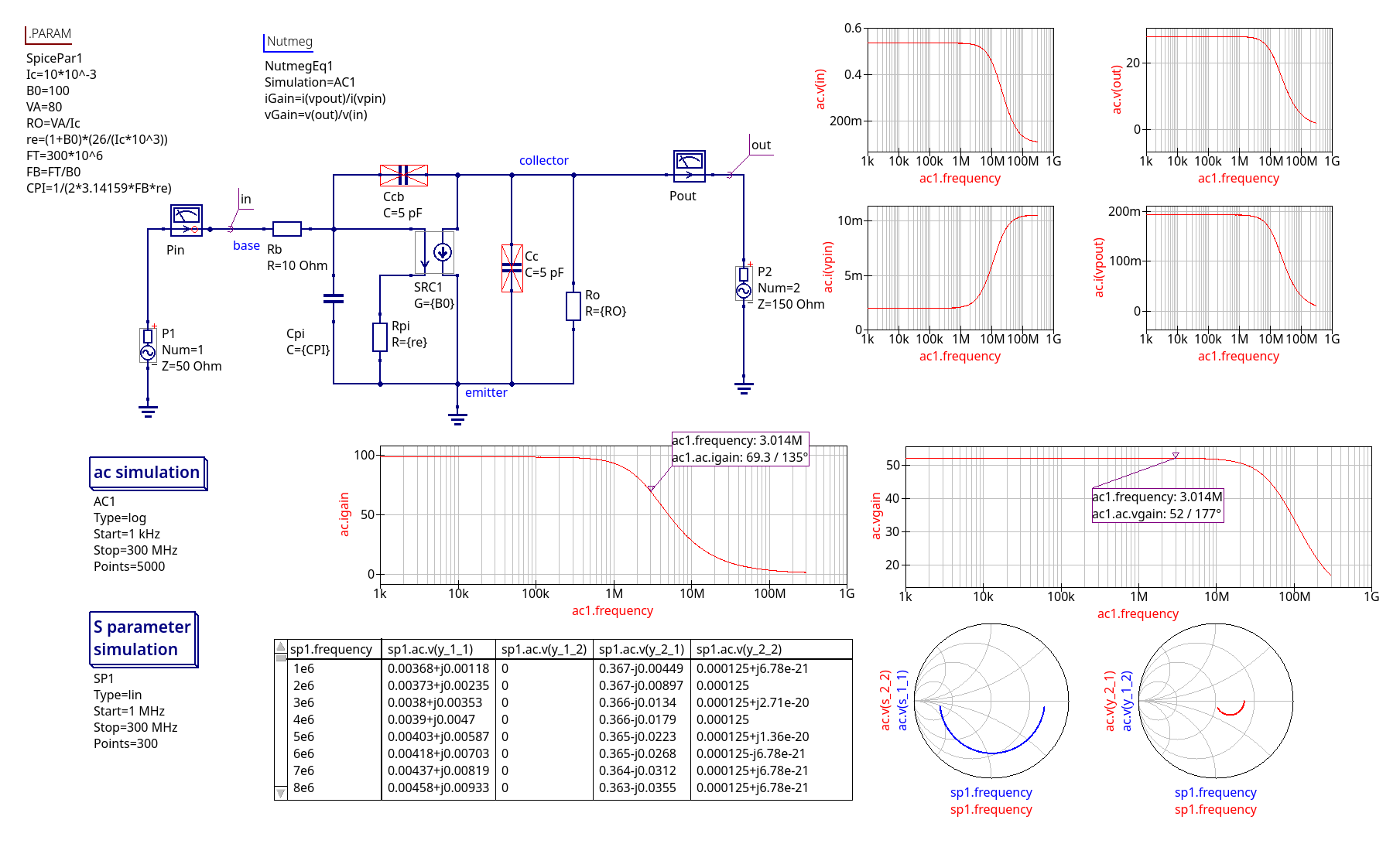
Task: Select the ac.vgain plot
Action: click(1138, 517)
